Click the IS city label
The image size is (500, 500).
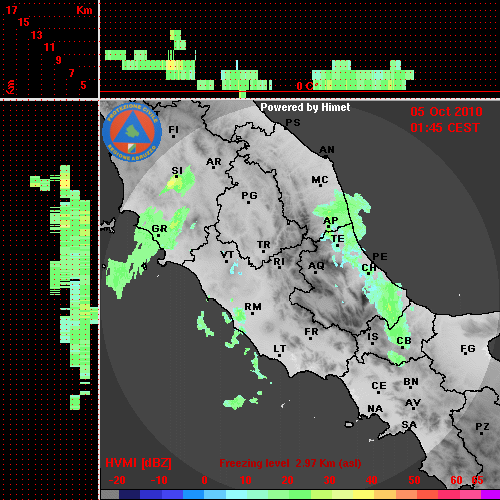[x=373, y=337]
